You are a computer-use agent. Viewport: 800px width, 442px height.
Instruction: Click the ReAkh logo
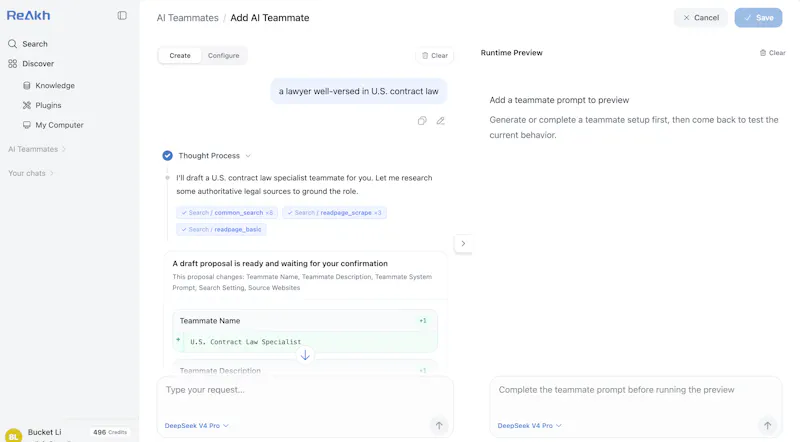29,15
